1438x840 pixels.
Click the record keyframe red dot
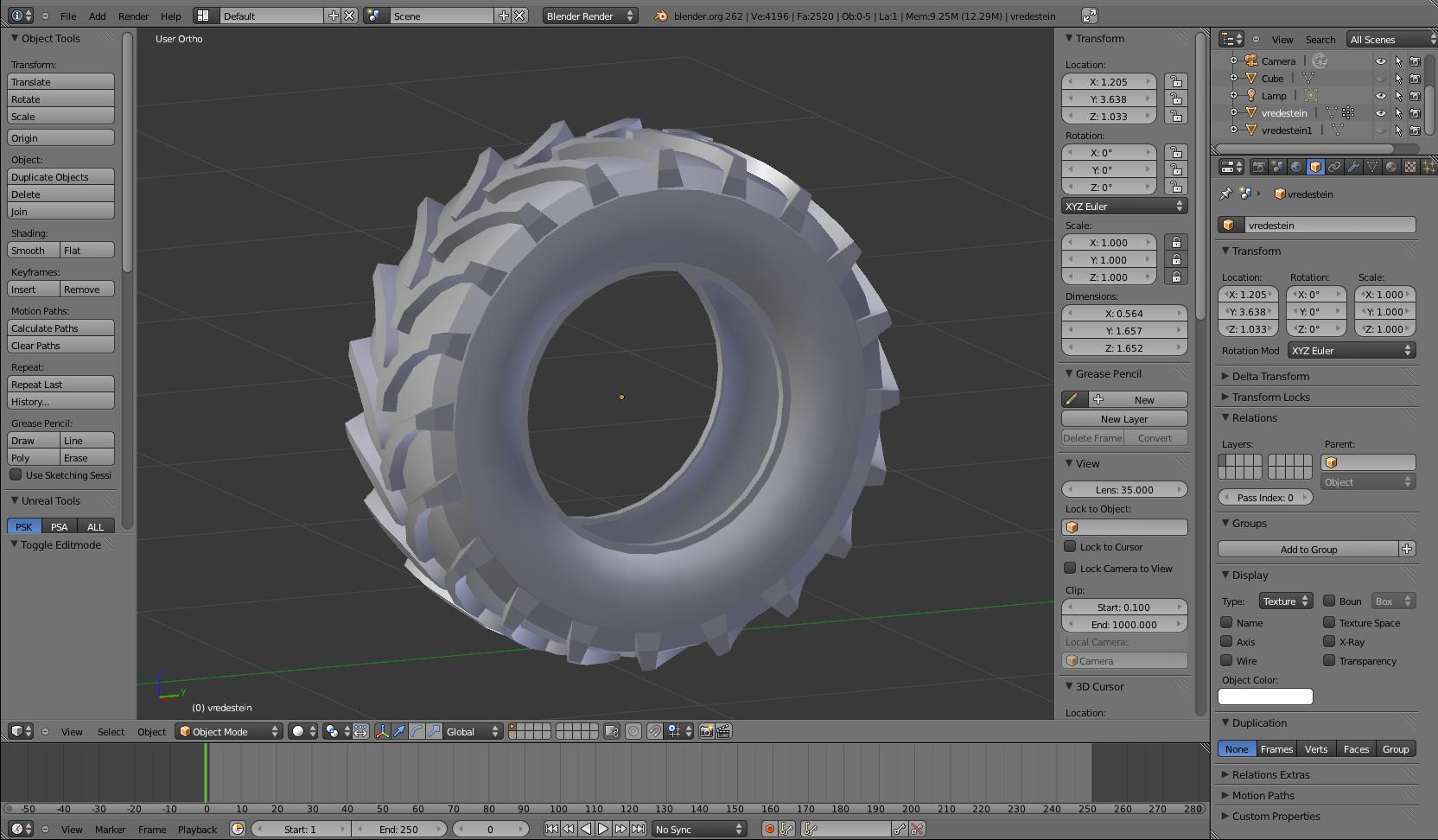click(x=769, y=829)
